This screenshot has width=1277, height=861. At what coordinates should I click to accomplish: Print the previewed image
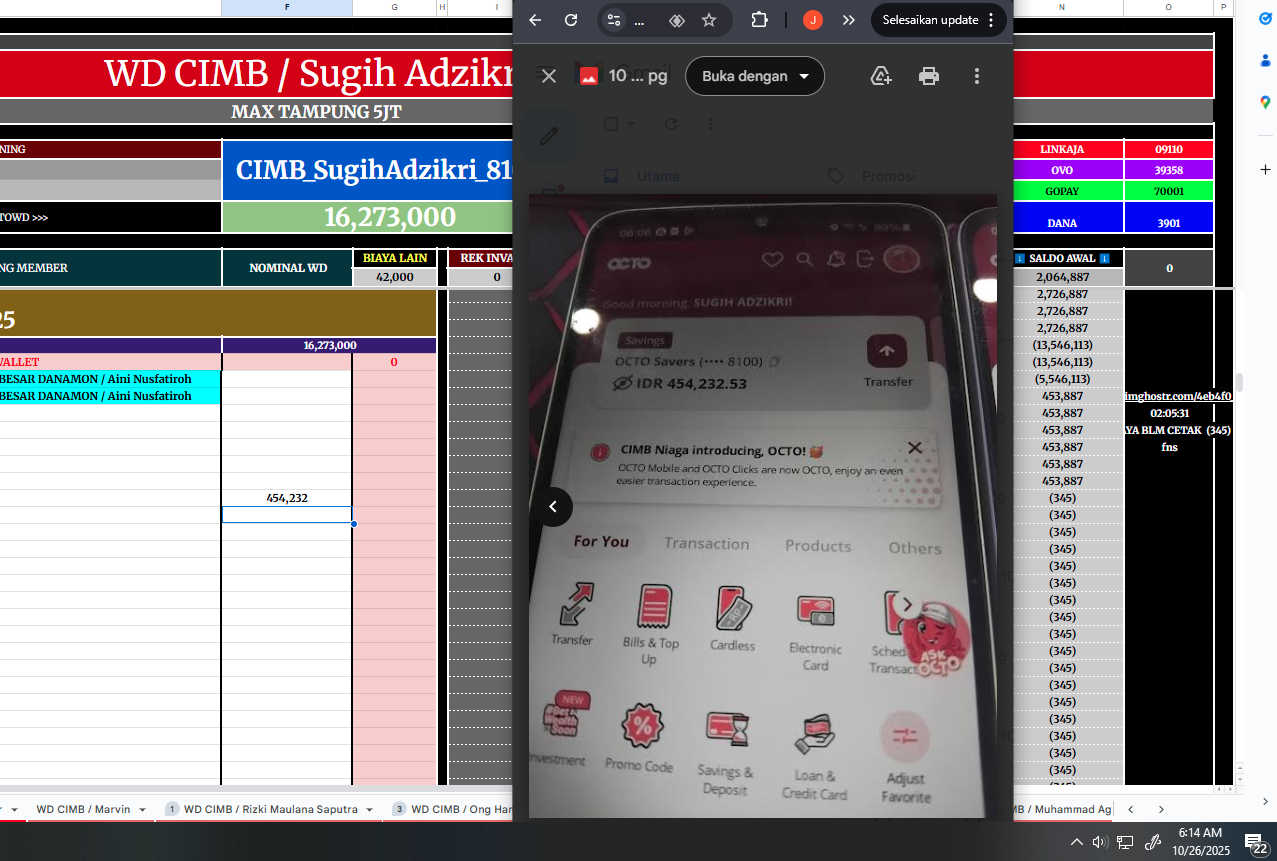click(x=929, y=76)
